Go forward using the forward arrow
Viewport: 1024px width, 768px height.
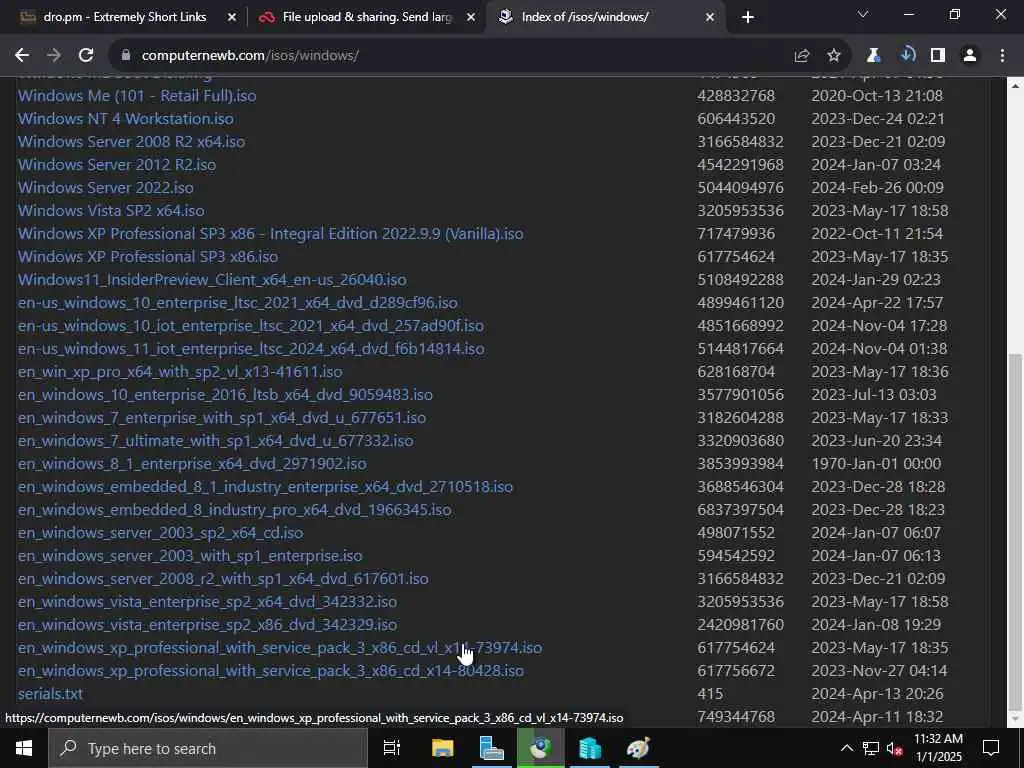[x=54, y=56]
